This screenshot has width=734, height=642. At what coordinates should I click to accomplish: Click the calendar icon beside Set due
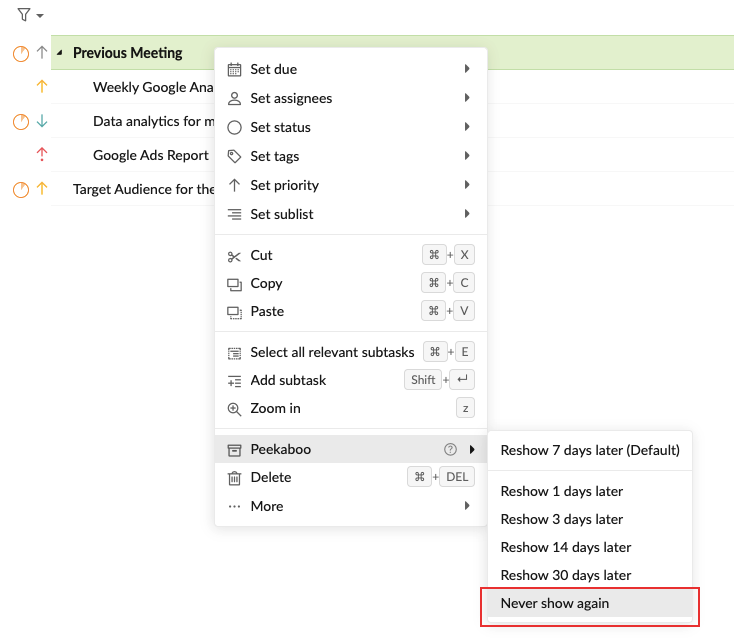[x=234, y=70]
